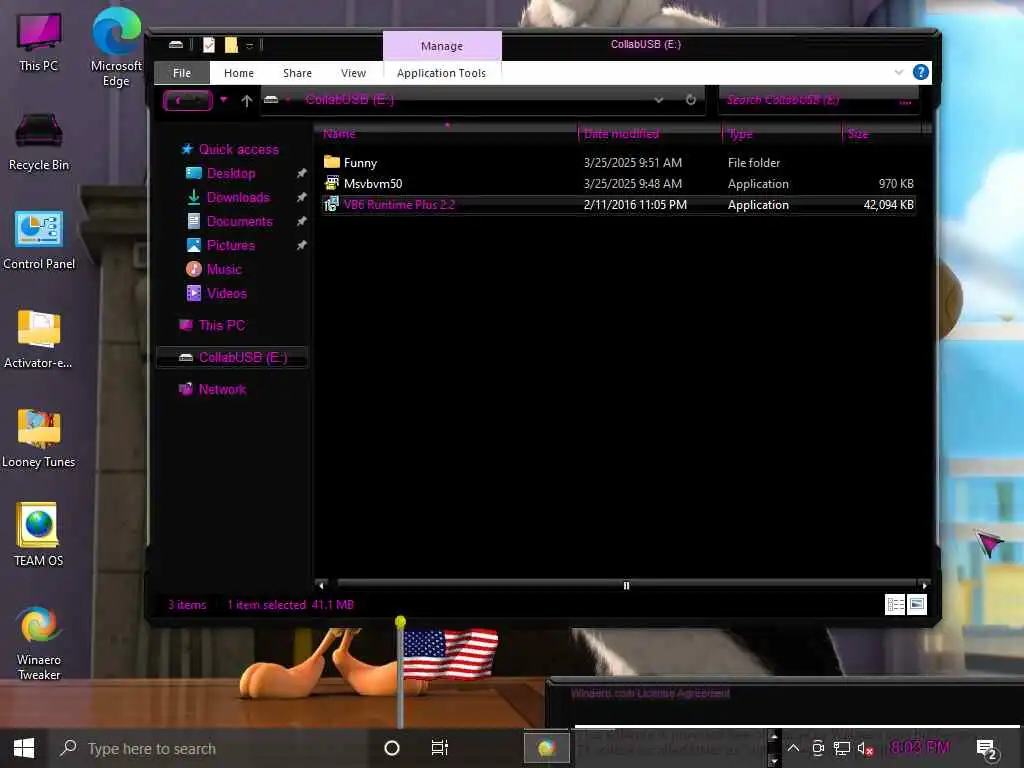This screenshot has height=768, width=1024.
Task: Switch to Details view layout
Action: click(895, 605)
